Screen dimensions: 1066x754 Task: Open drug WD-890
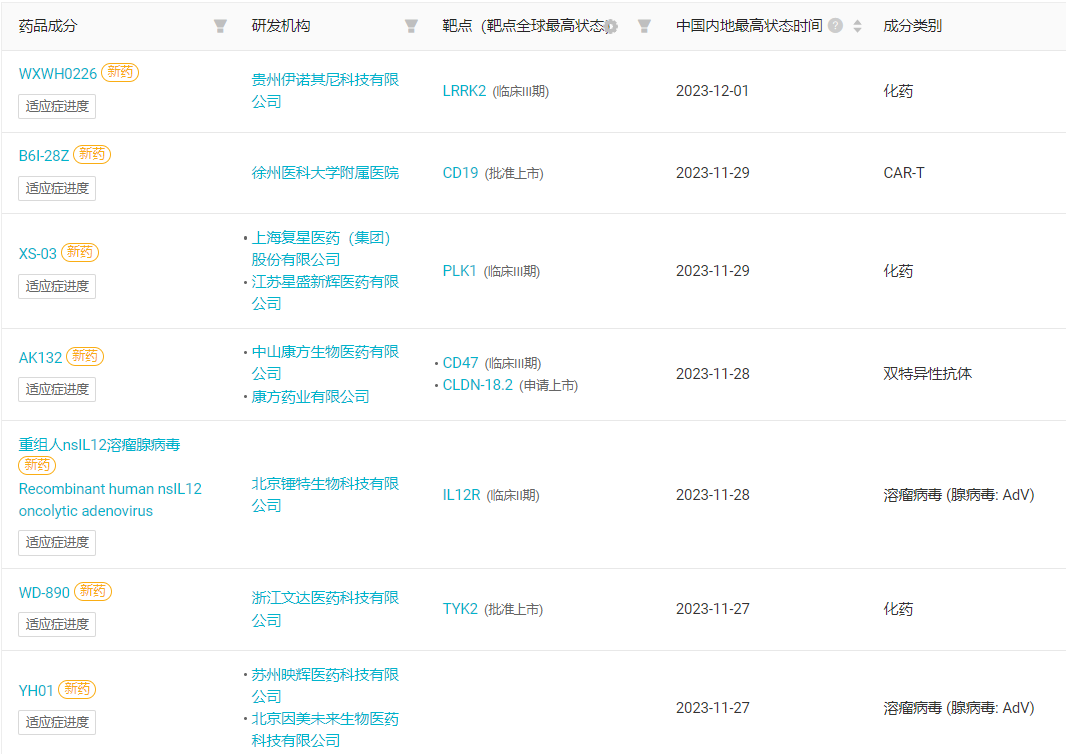click(x=44, y=593)
